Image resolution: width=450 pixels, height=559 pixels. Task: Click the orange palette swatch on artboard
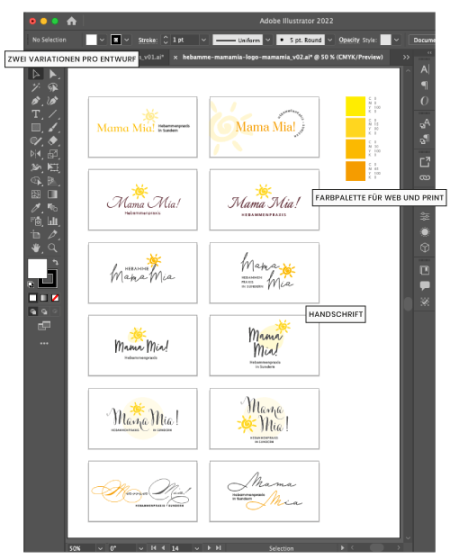pos(355,171)
